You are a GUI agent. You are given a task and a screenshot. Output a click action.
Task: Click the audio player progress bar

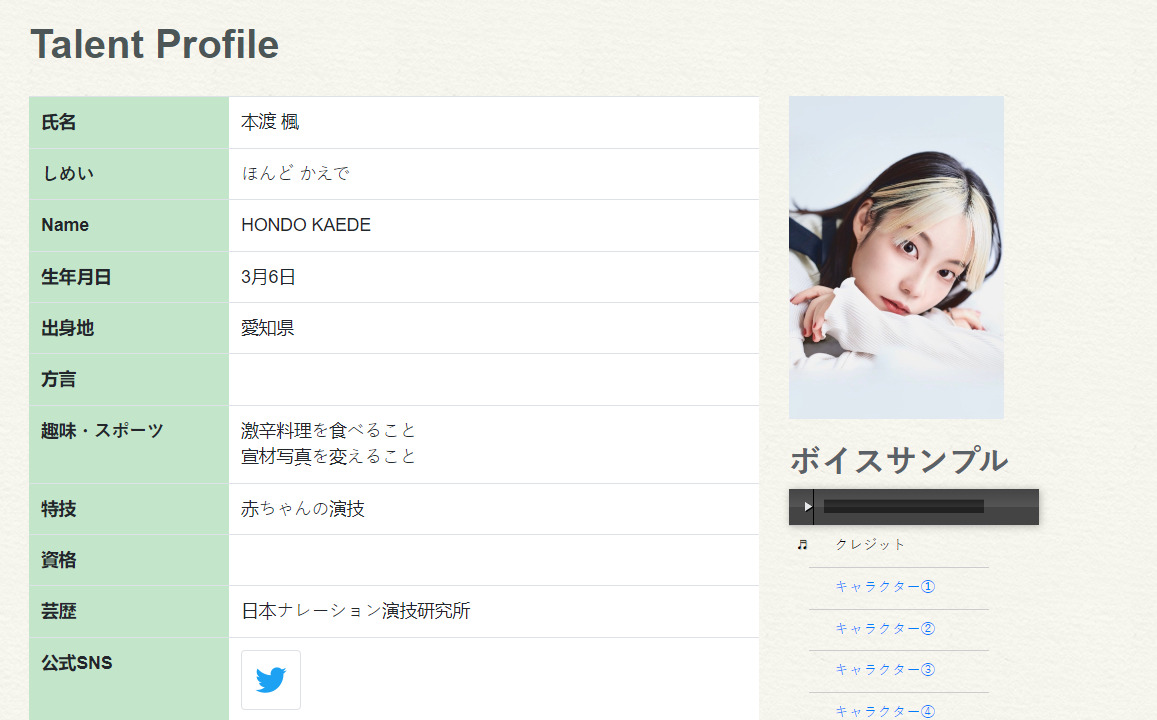[903, 506]
